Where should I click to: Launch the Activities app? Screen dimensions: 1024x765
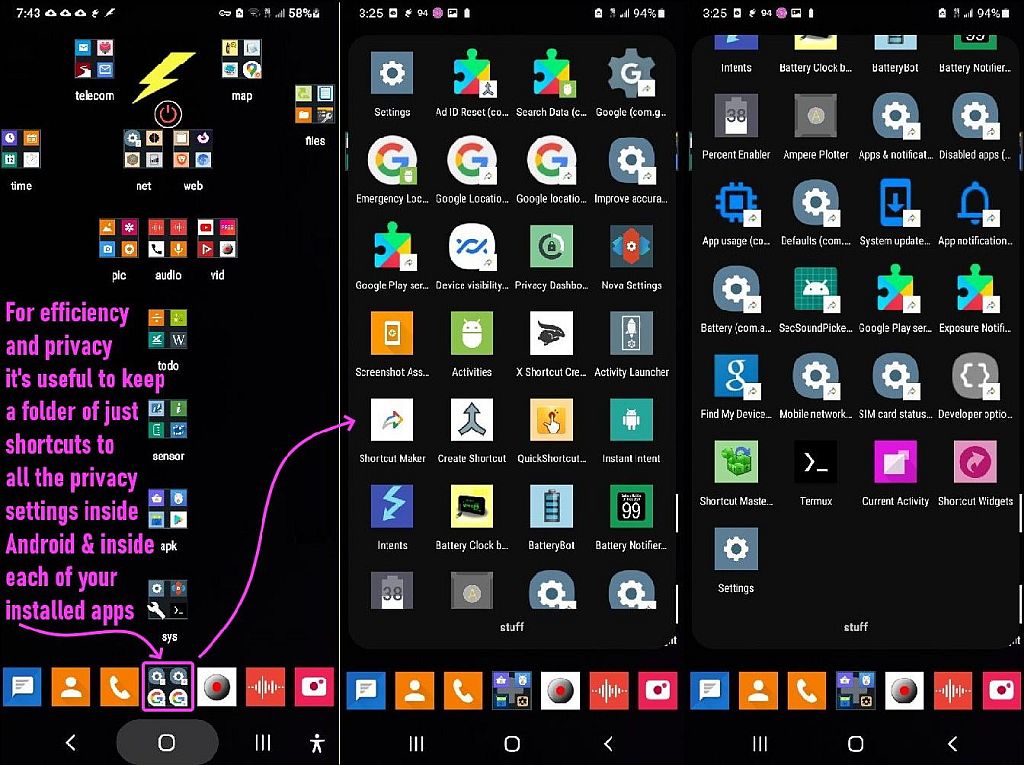click(472, 333)
